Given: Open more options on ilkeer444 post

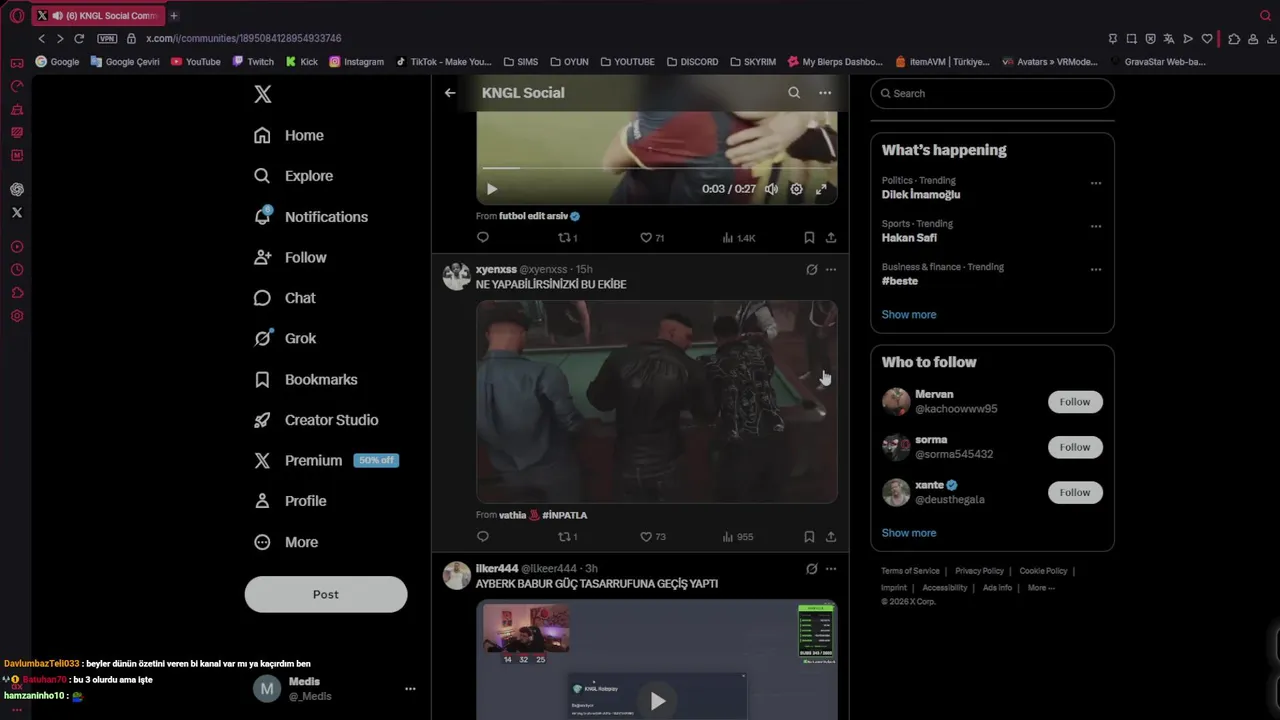Looking at the screenshot, I should click(831, 569).
